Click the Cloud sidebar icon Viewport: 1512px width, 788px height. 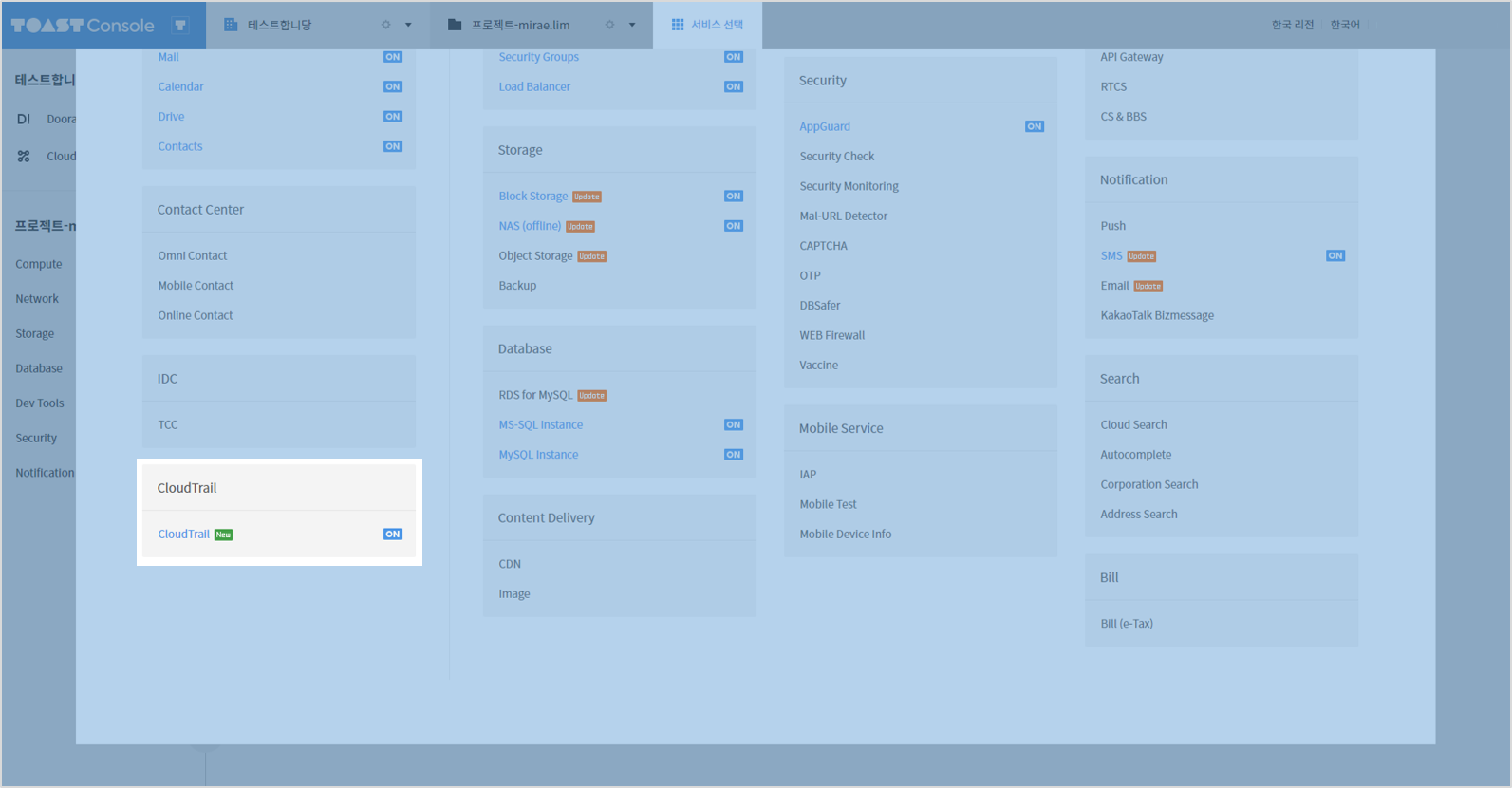24,156
